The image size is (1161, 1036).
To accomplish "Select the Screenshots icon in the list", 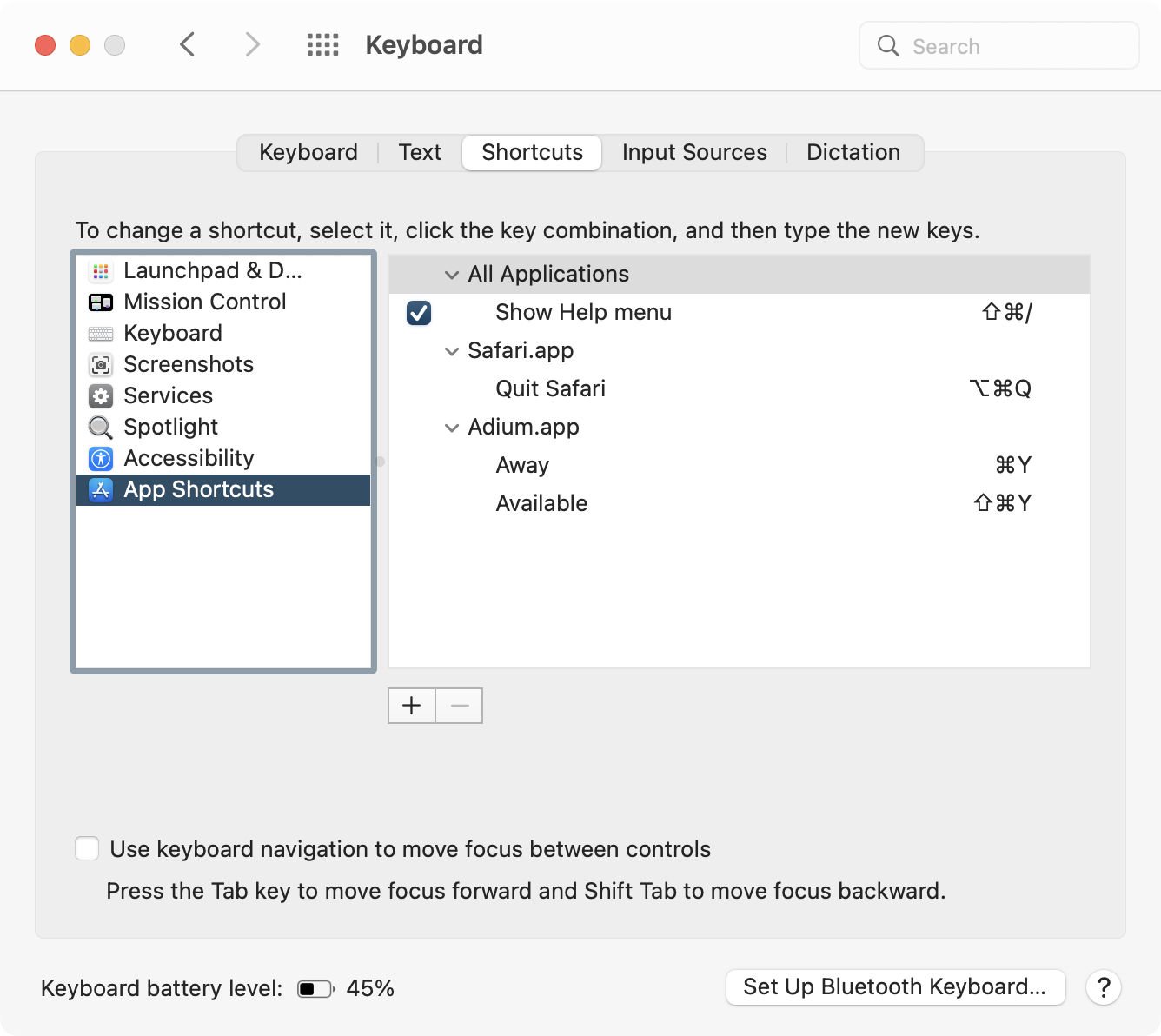I will [x=101, y=365].
